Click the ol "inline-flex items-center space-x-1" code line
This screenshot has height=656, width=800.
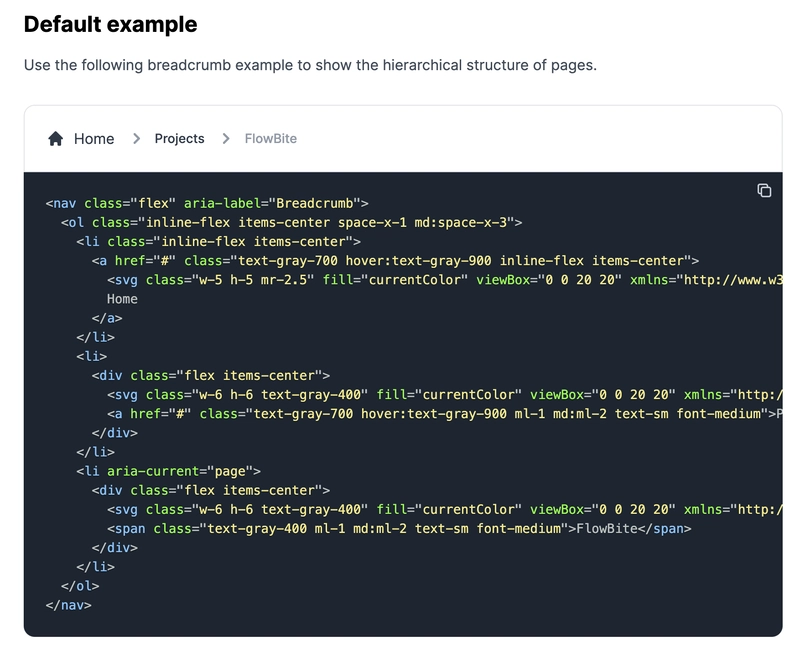pos(291,222)
